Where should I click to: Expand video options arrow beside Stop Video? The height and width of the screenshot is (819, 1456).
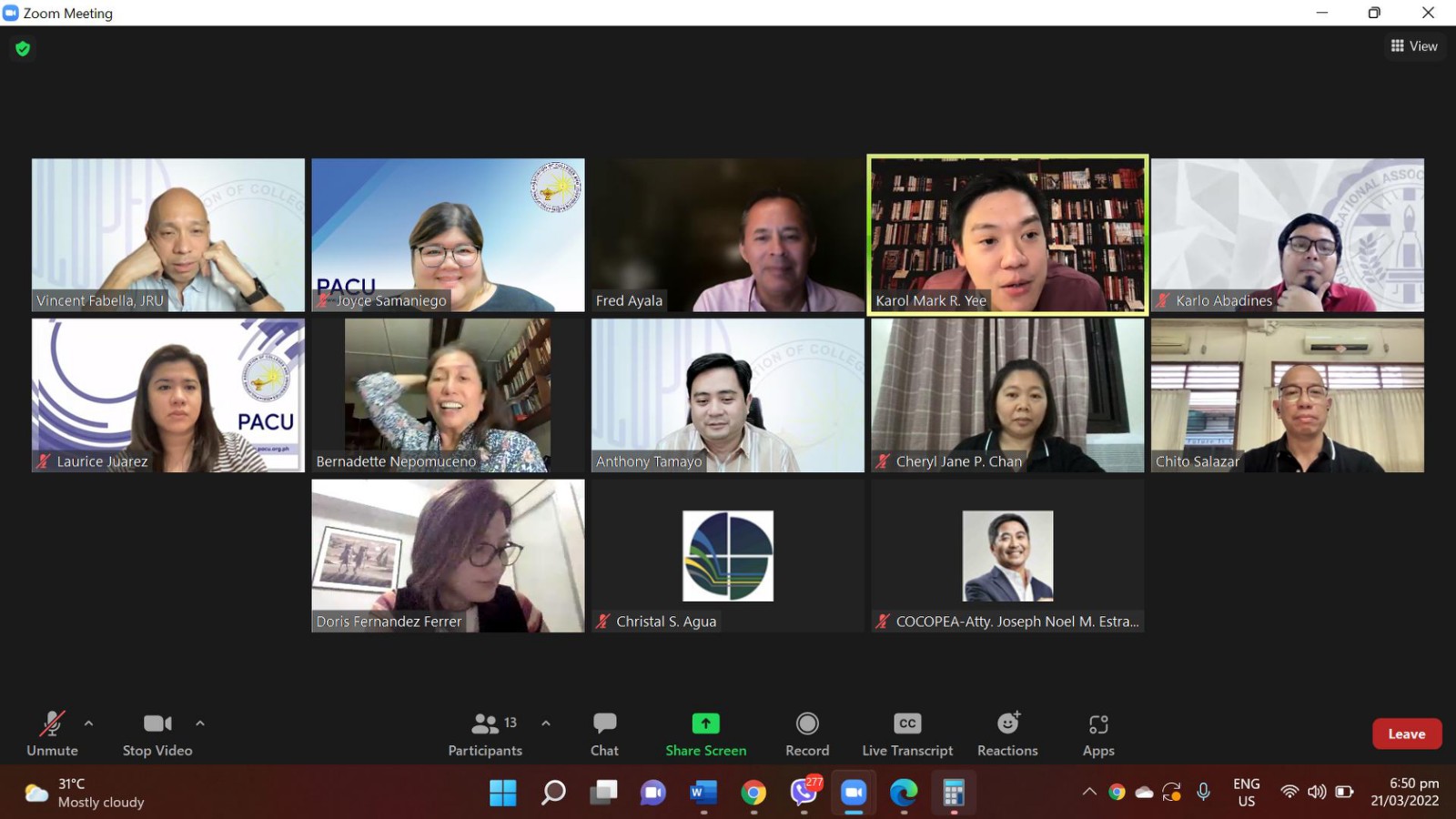(x=200, y=723)
